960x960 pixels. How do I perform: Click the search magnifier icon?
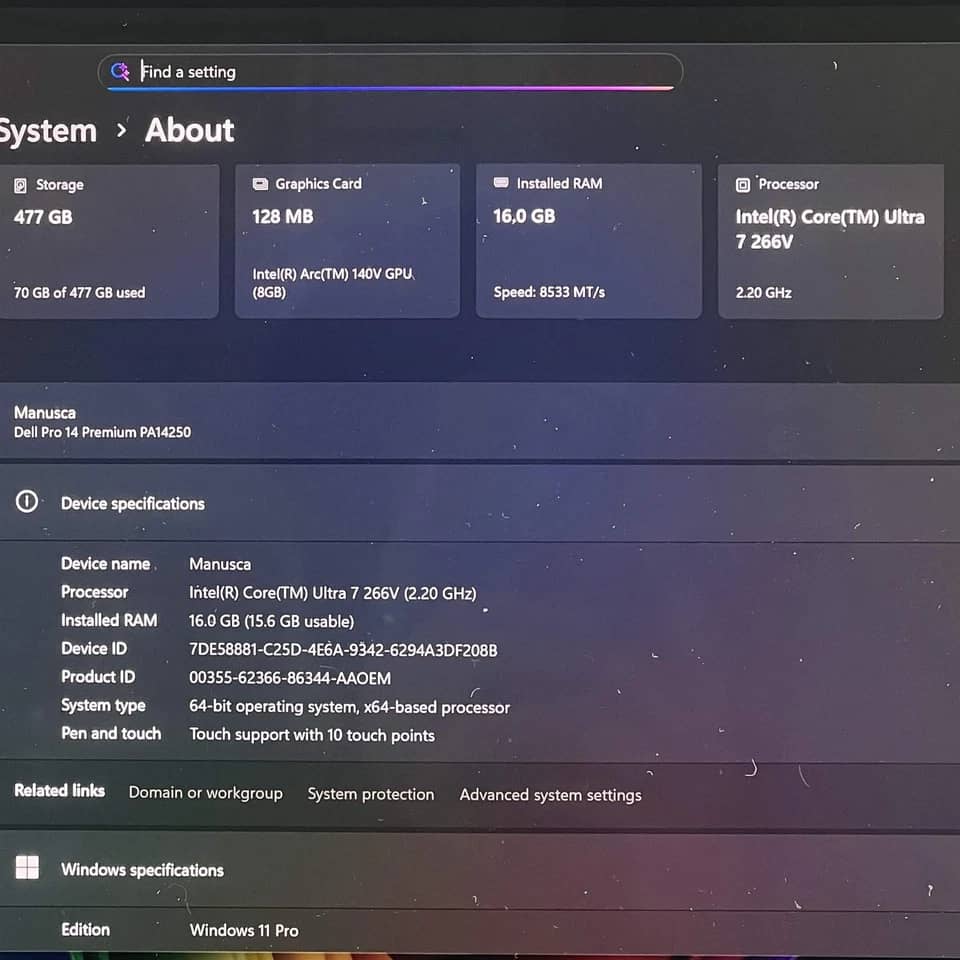tap(120, 72)
